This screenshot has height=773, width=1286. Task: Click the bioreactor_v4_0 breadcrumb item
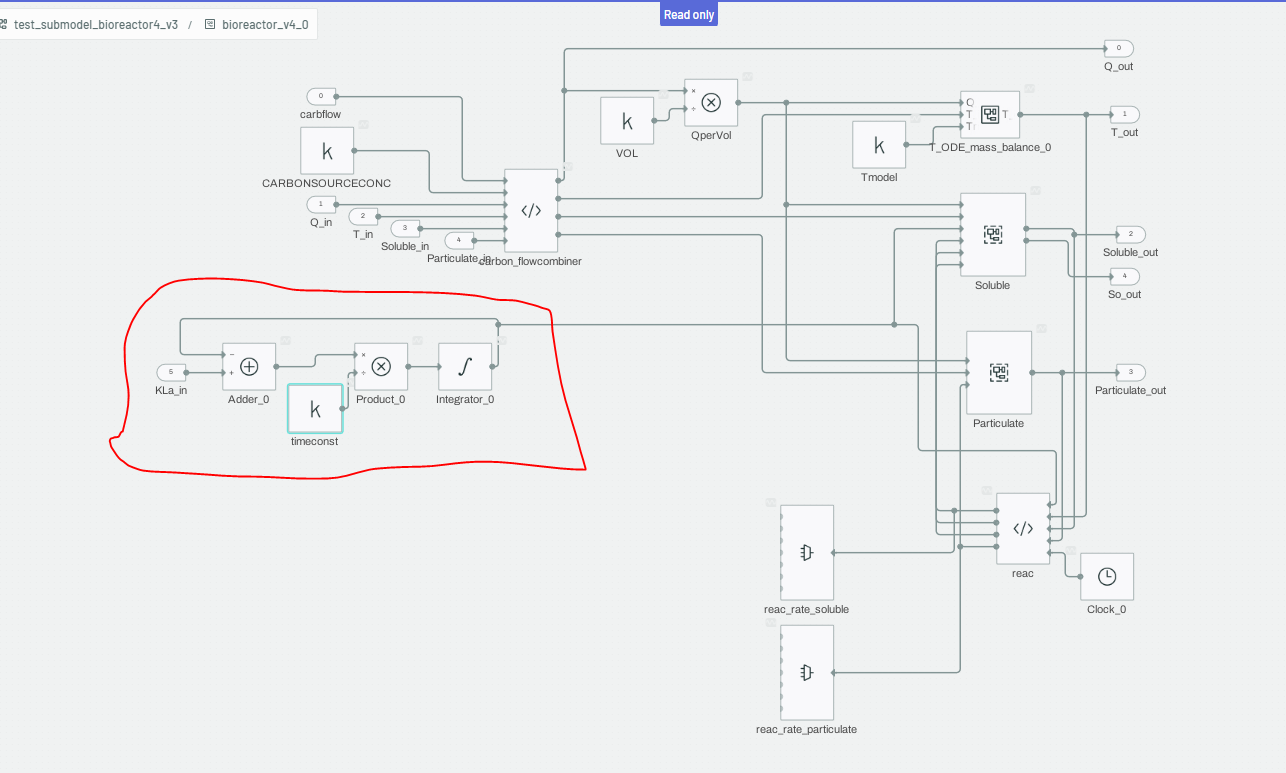pyautogui.click(x=266, y=24)
